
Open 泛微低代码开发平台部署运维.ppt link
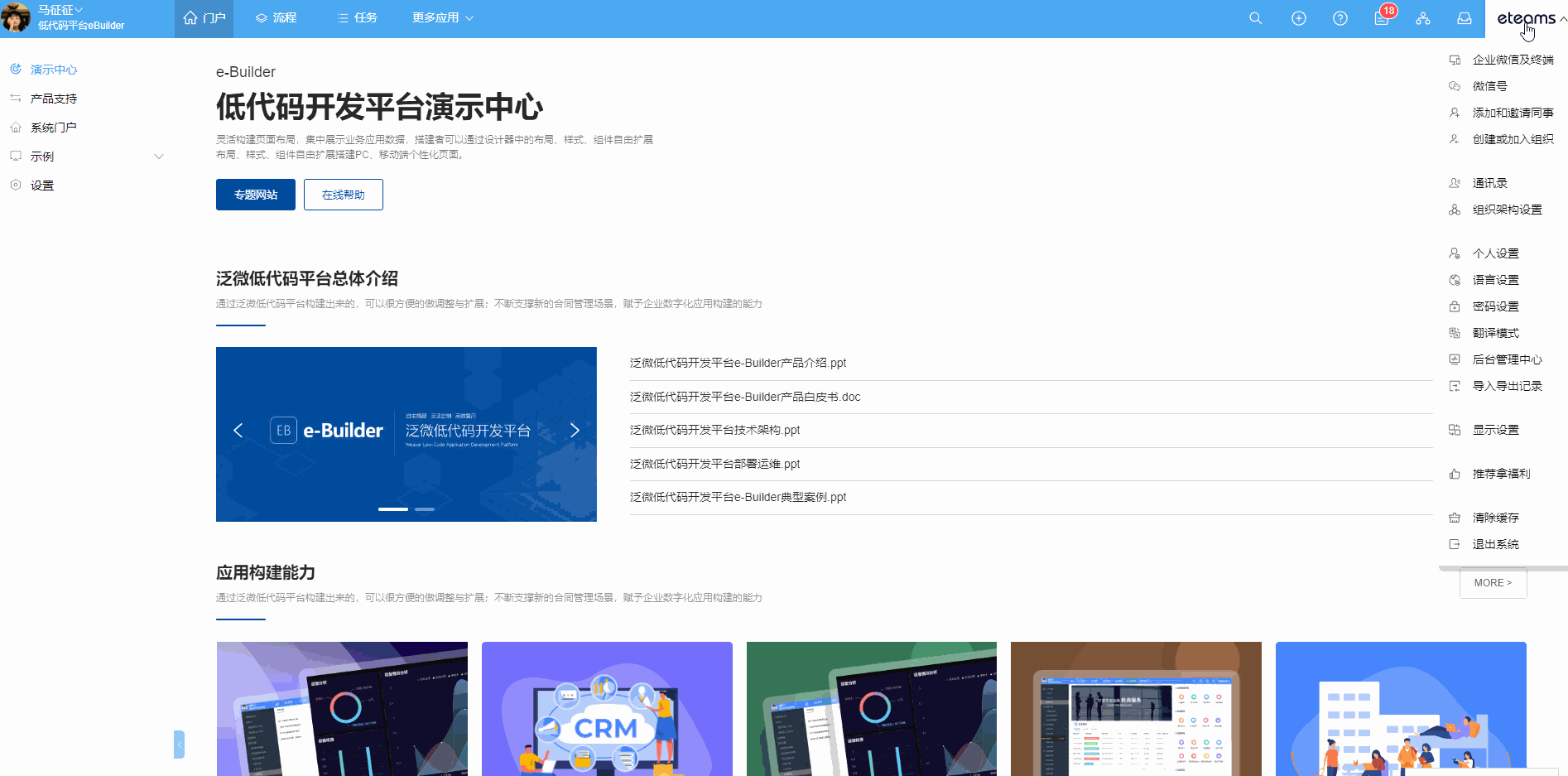pos(714,464)
